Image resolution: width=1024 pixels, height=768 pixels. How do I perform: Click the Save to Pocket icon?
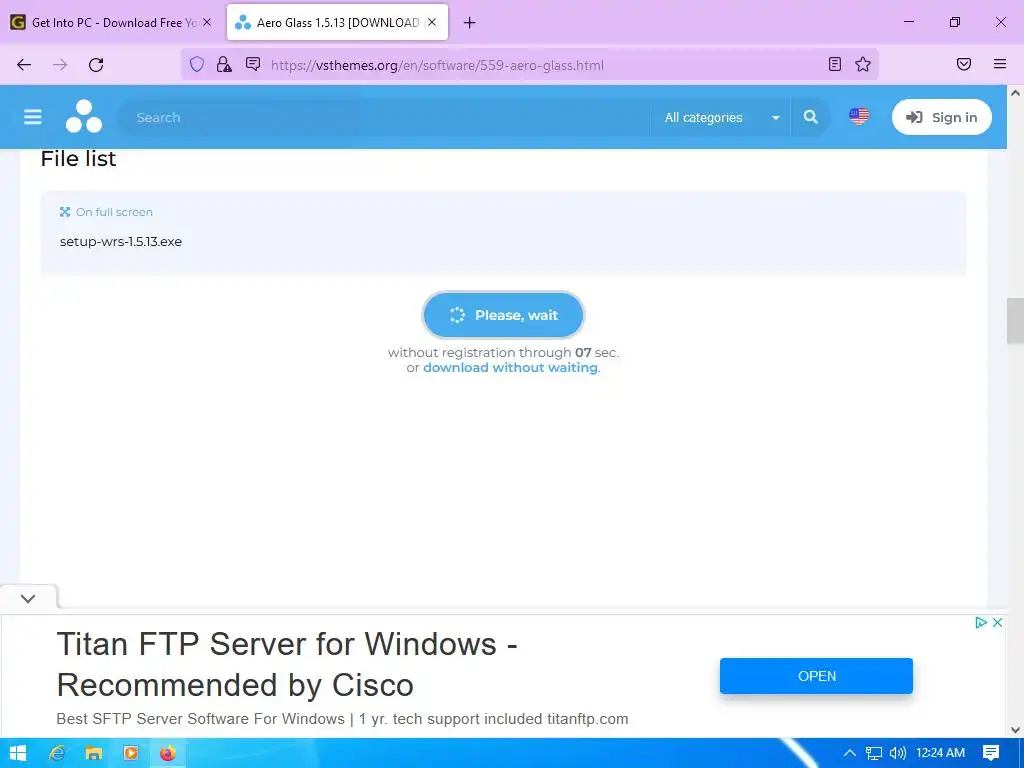[964, 64]
